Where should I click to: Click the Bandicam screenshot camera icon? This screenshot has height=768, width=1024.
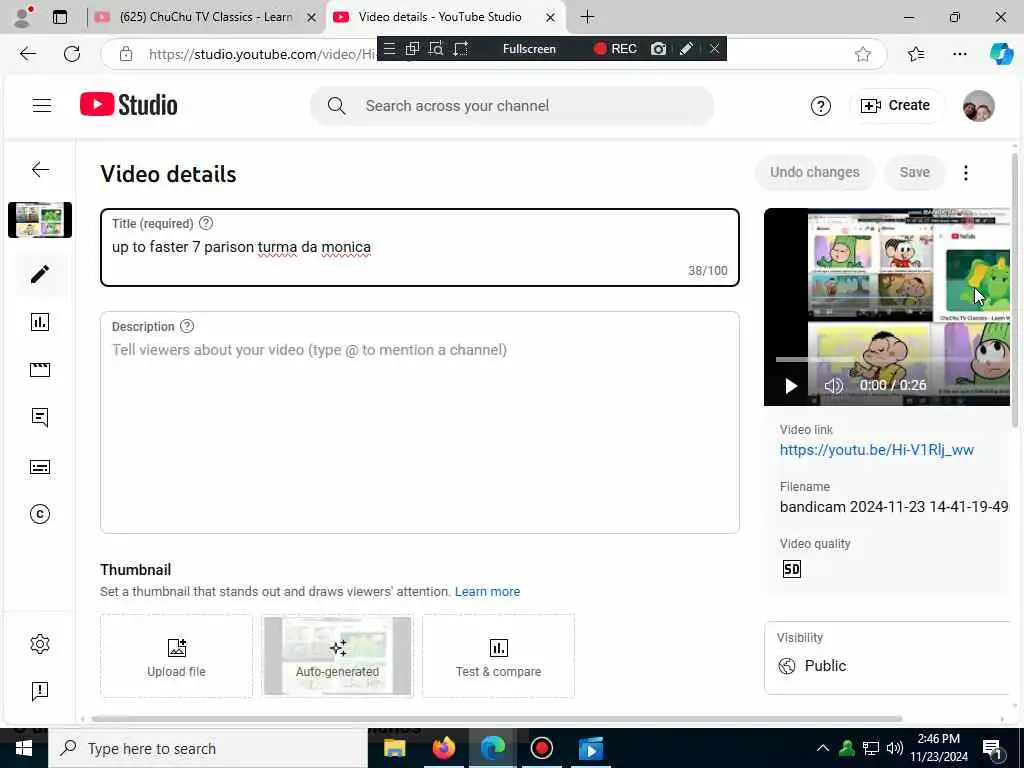[x=658, y=49]
